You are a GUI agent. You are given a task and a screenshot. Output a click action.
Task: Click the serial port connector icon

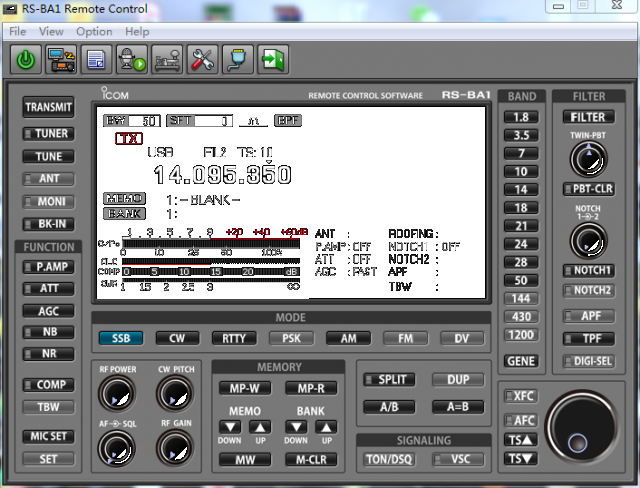238,60
